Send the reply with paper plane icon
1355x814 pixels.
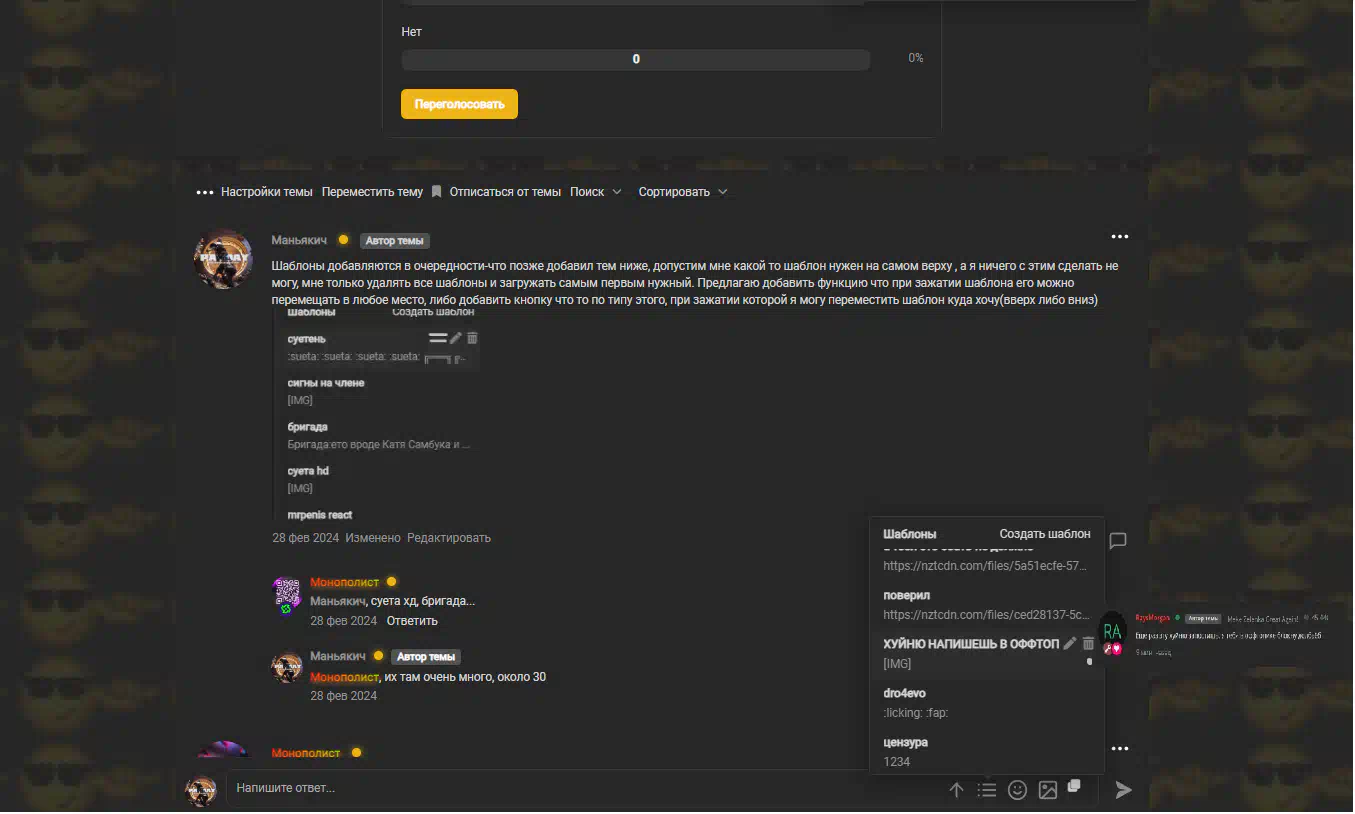tap(1124, 790)
